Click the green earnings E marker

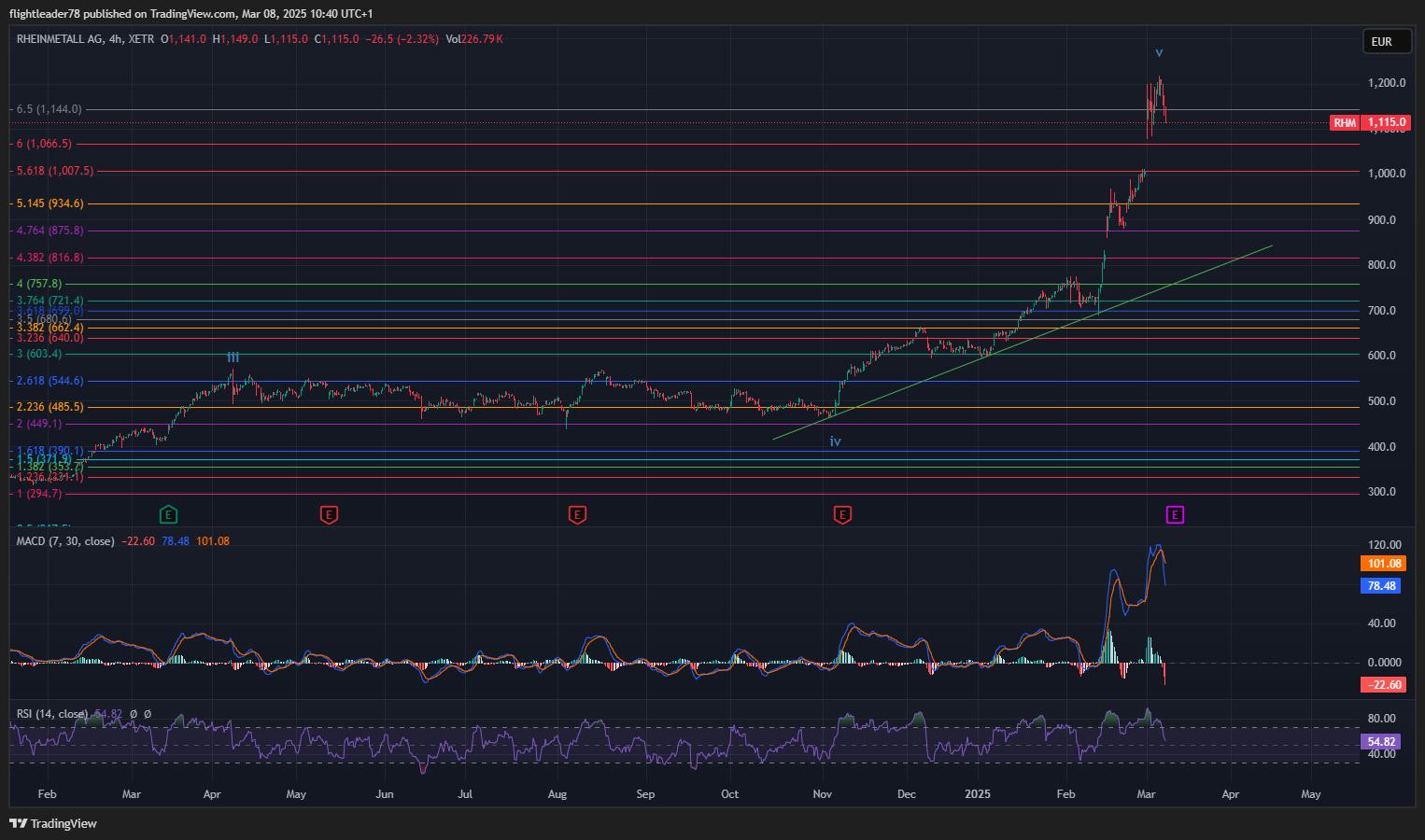pos(168,514)
